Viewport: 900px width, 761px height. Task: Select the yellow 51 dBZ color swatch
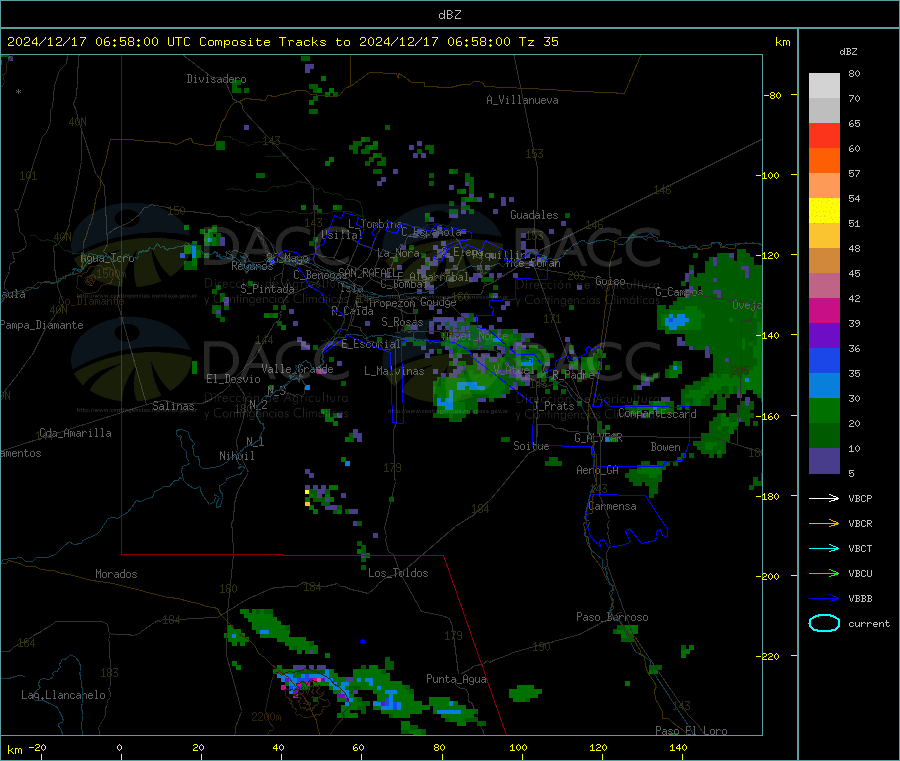click(x=824, y=211)
